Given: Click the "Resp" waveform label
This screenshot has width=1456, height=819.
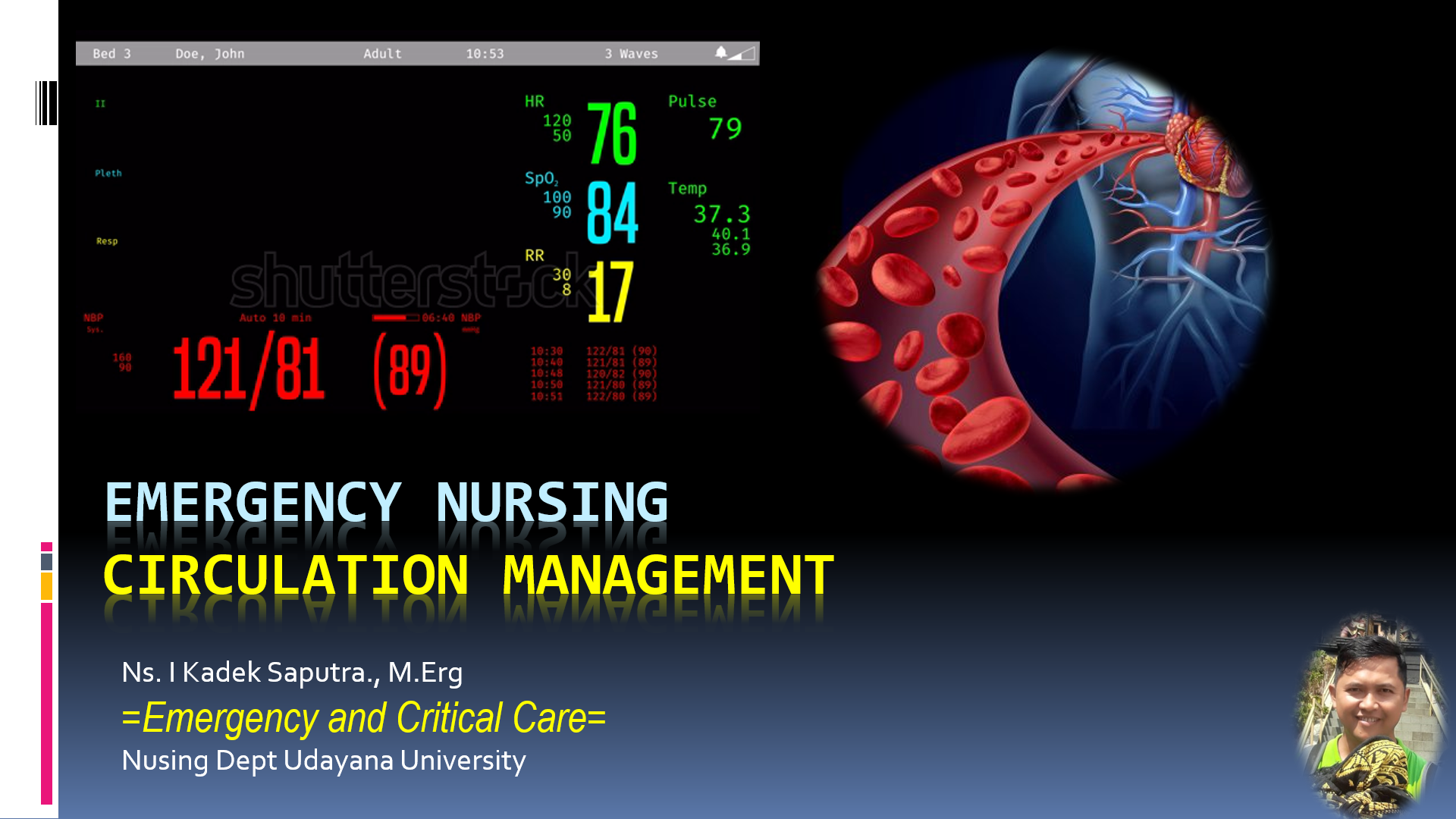Looking at the screenshot, I should pyautogui.click(x=107, y=241).
